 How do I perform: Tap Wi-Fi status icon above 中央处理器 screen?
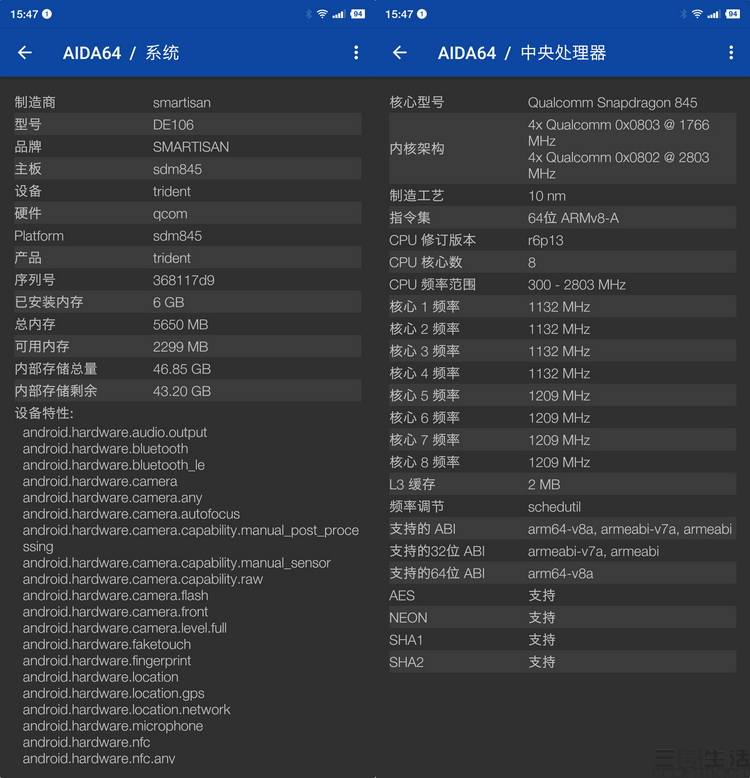coord(697,14)
